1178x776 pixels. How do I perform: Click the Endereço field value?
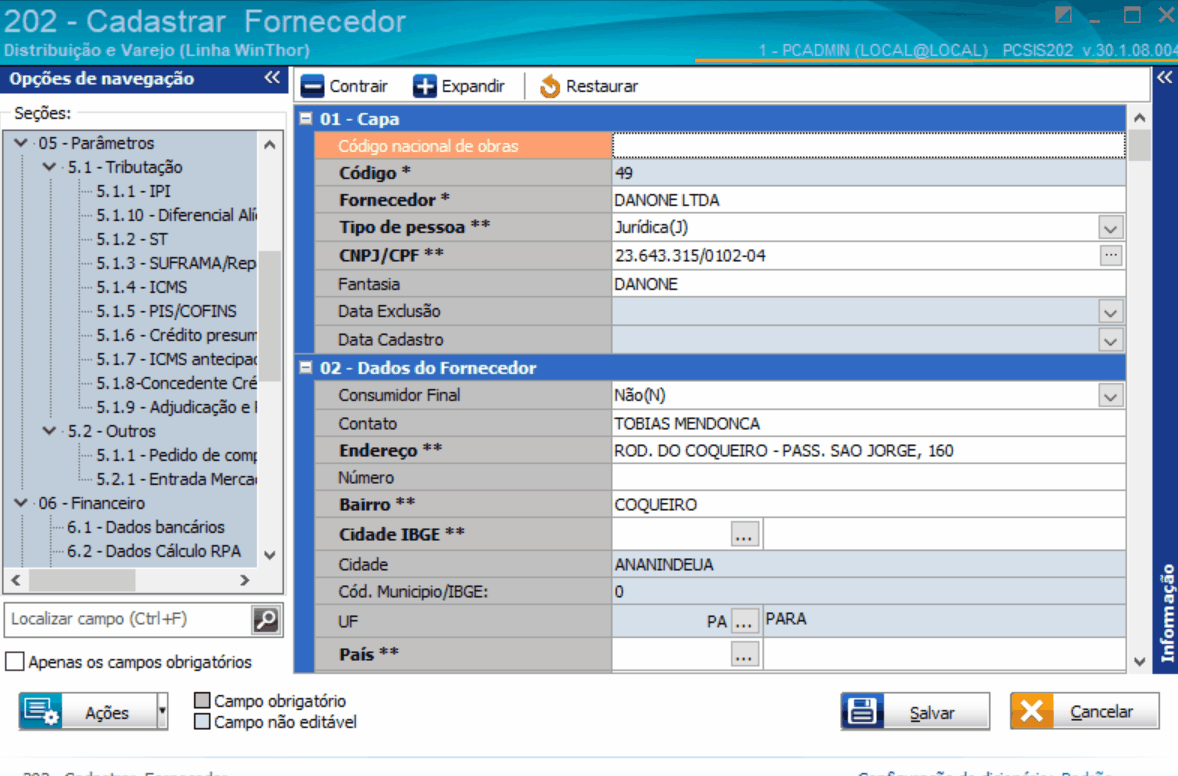(868, 451)
